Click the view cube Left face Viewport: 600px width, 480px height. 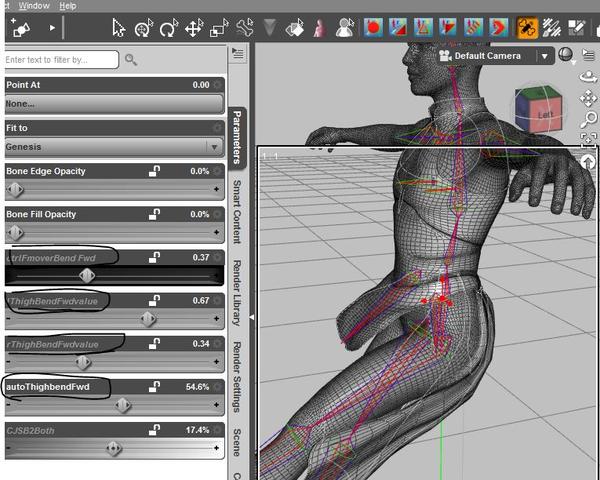[545, 114]
